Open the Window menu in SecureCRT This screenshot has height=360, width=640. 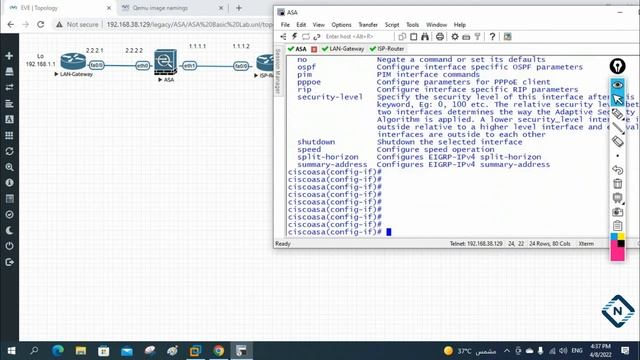coord(436,25)
